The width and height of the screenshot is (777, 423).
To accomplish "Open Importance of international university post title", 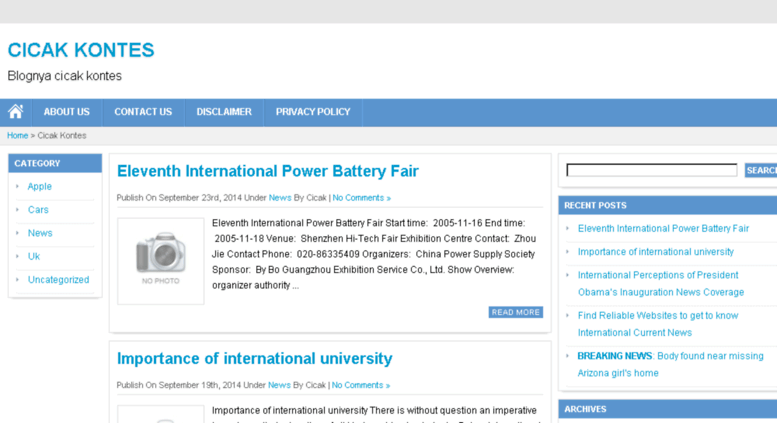I will tap(255, 358).
